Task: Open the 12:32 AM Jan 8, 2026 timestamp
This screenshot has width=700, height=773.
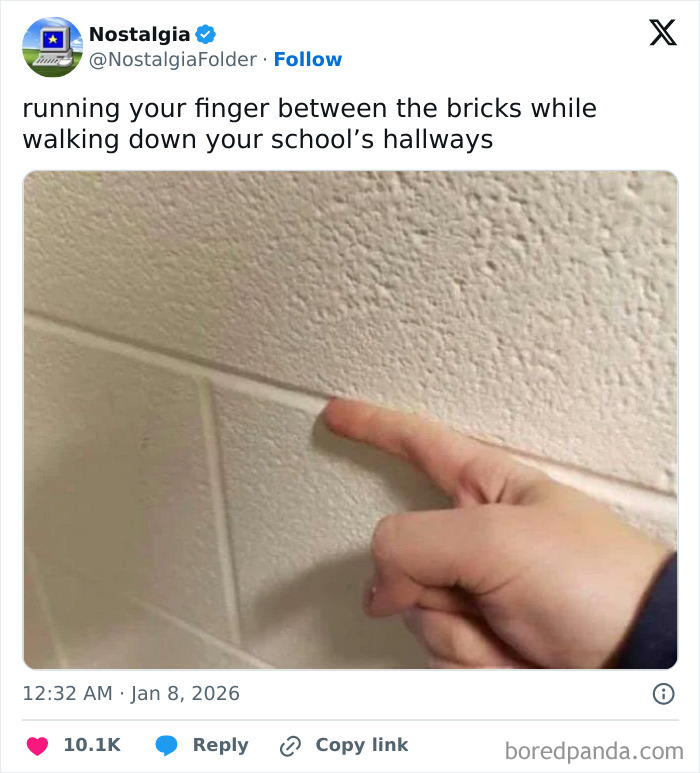Action: 131,694
